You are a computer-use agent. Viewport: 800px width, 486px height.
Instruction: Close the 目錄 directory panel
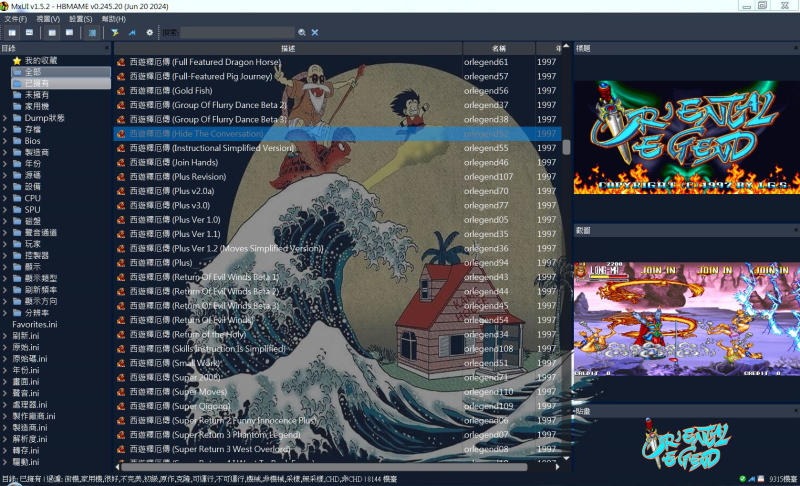[107, 48]
